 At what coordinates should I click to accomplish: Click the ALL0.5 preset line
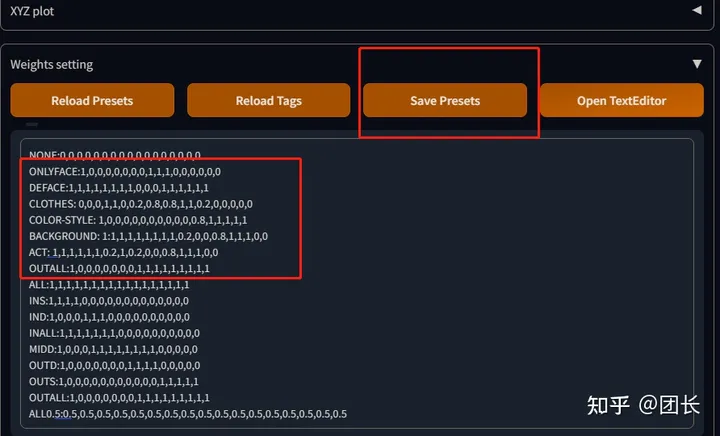pos(188,414)
